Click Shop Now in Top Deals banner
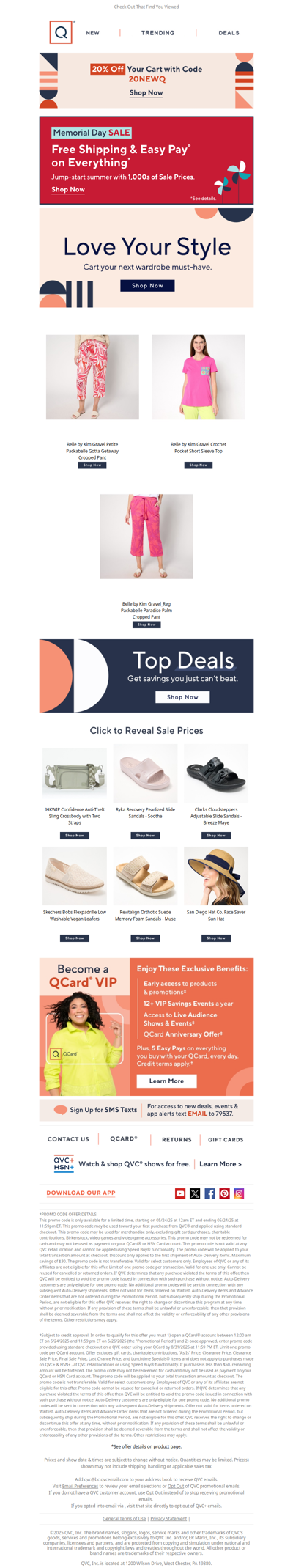This screenshot has height=1568, width=293. tap(182, 696)
